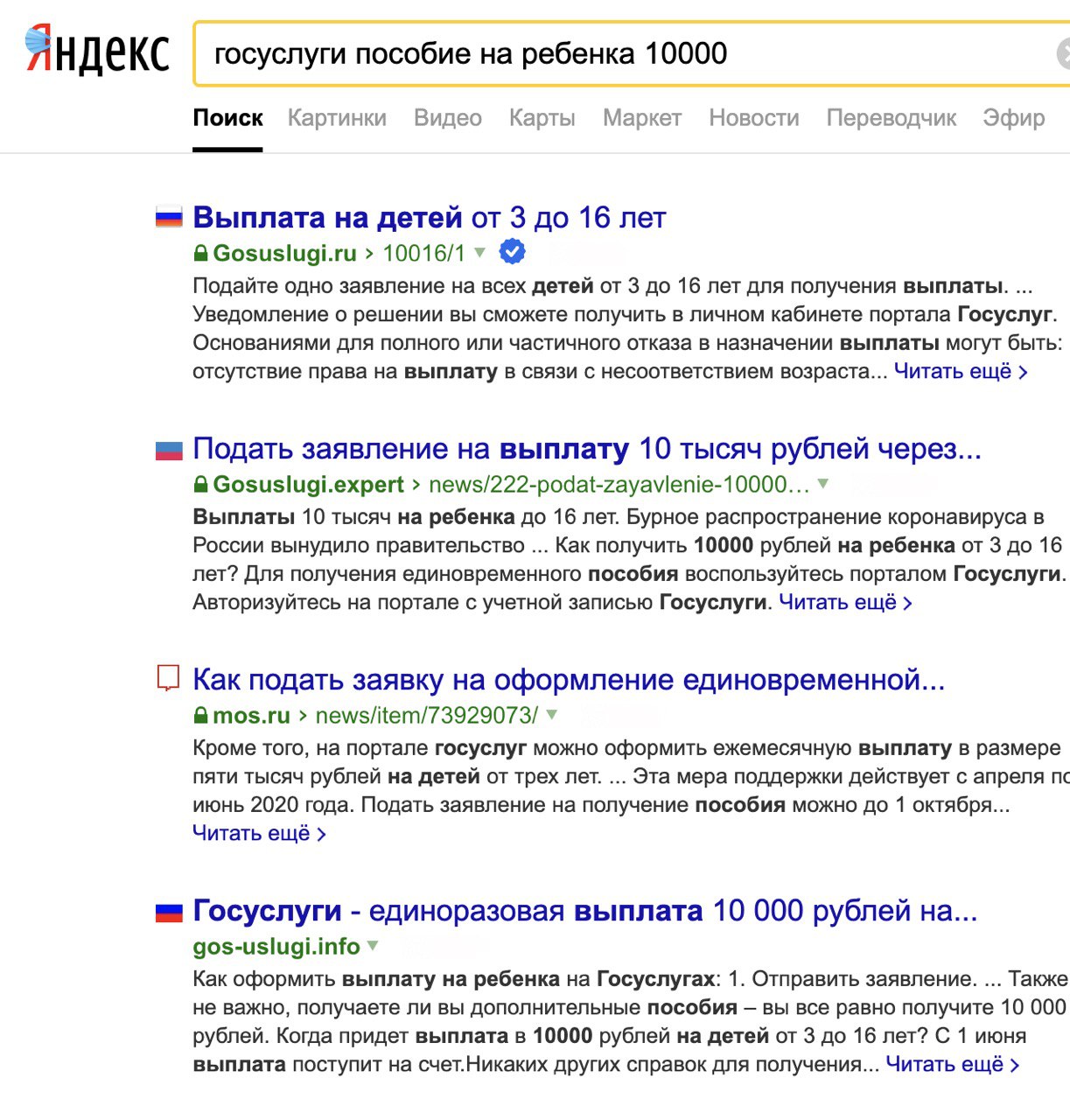Click 'Читать ещё' in mos.ru result
Screen dimensions: 1070x1120
point(259,833)
